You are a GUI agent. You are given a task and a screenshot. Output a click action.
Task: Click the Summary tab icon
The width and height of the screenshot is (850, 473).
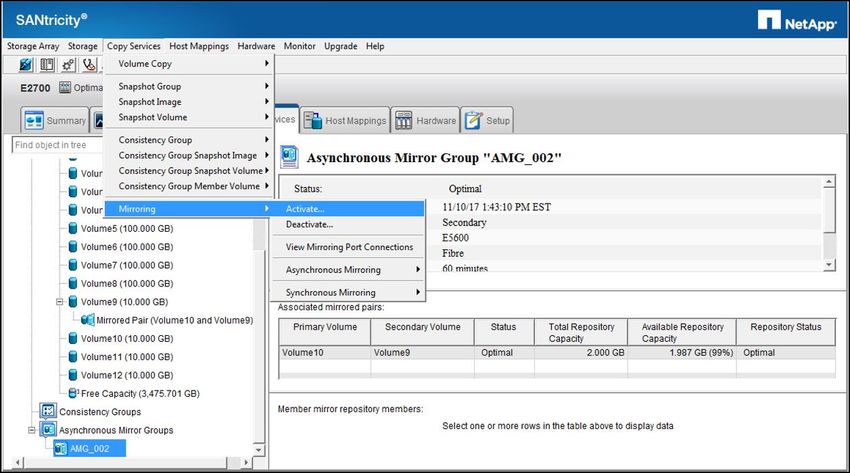34,120
